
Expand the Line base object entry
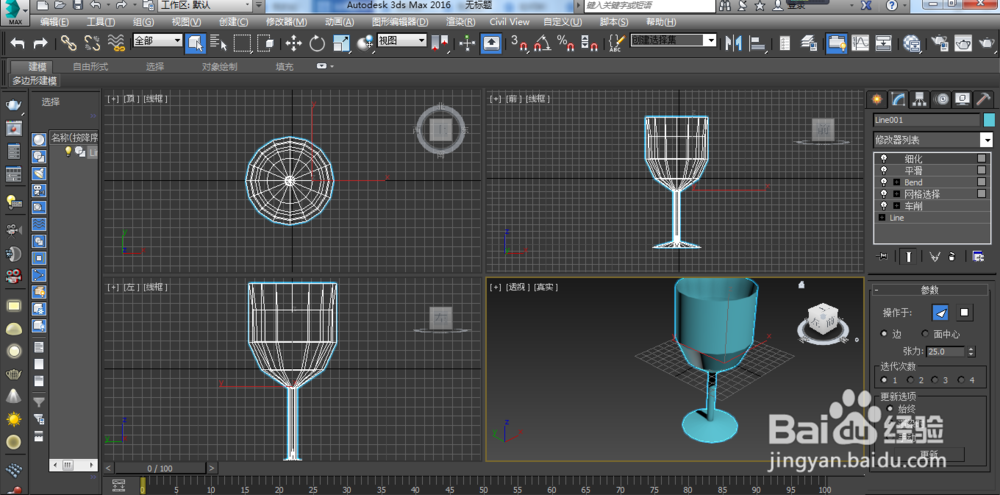point(882,218)
